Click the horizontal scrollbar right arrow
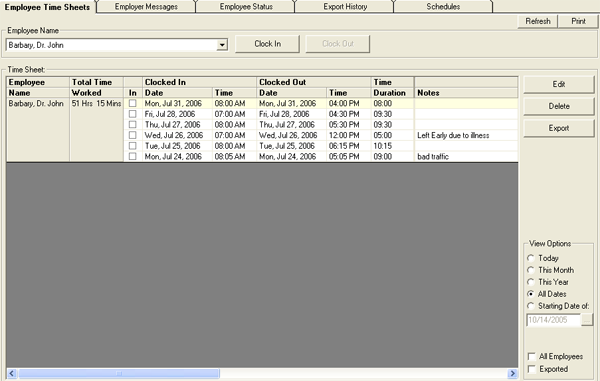The height and width of the screenshot is (381, 600). click(x=513, y=373)
